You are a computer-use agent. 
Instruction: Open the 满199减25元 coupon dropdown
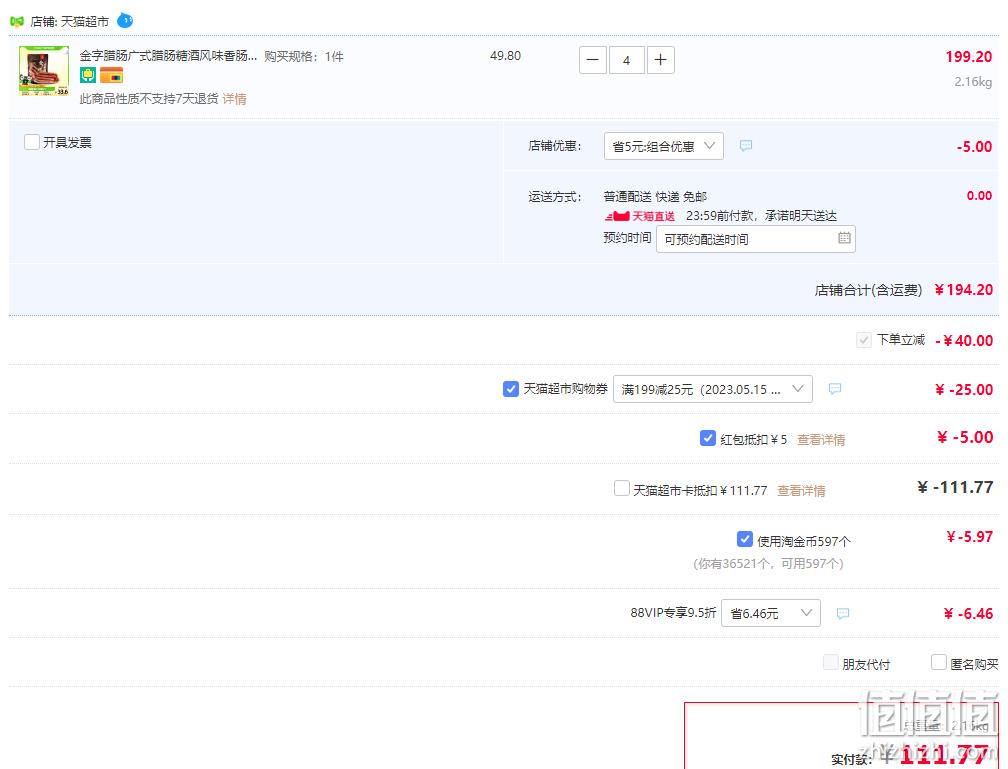(x=712, y=389)
